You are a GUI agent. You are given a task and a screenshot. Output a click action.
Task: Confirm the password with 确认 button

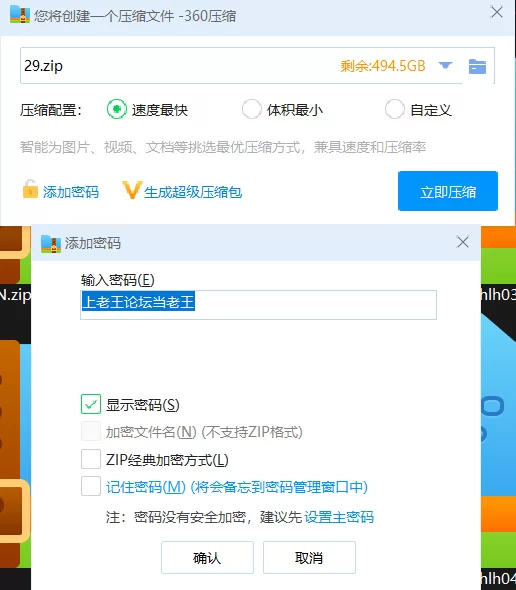pos(207,557)
